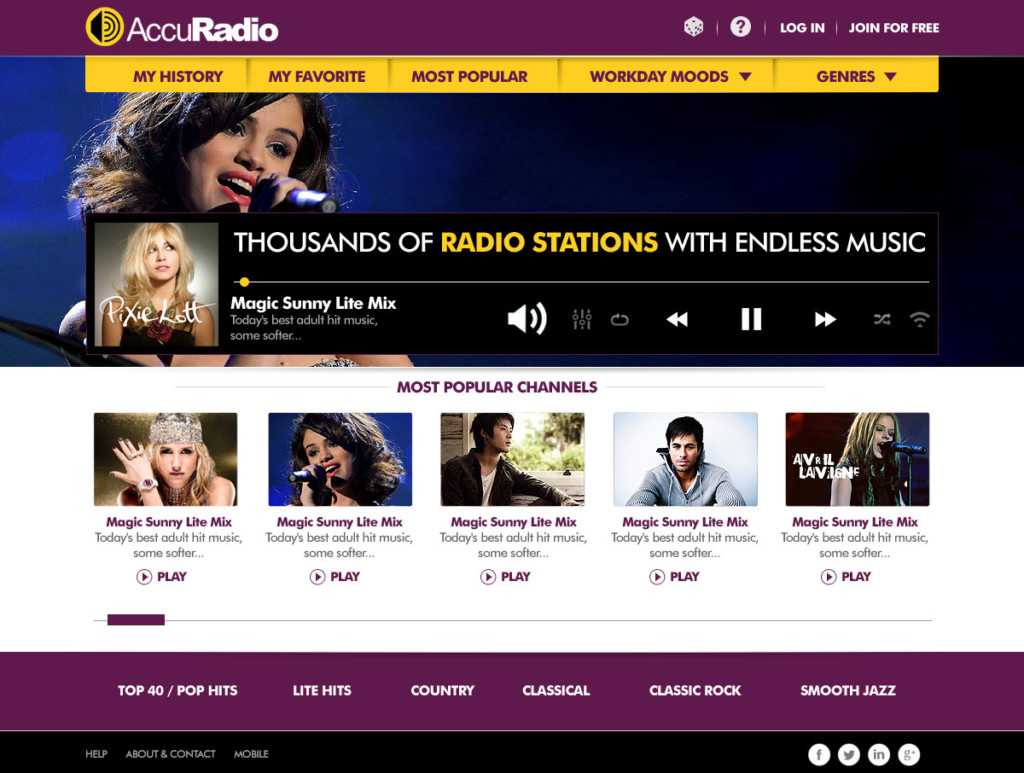Screen dimensions: 1024x773
Task: Skip to the next track
Action: tap(825, 319)
